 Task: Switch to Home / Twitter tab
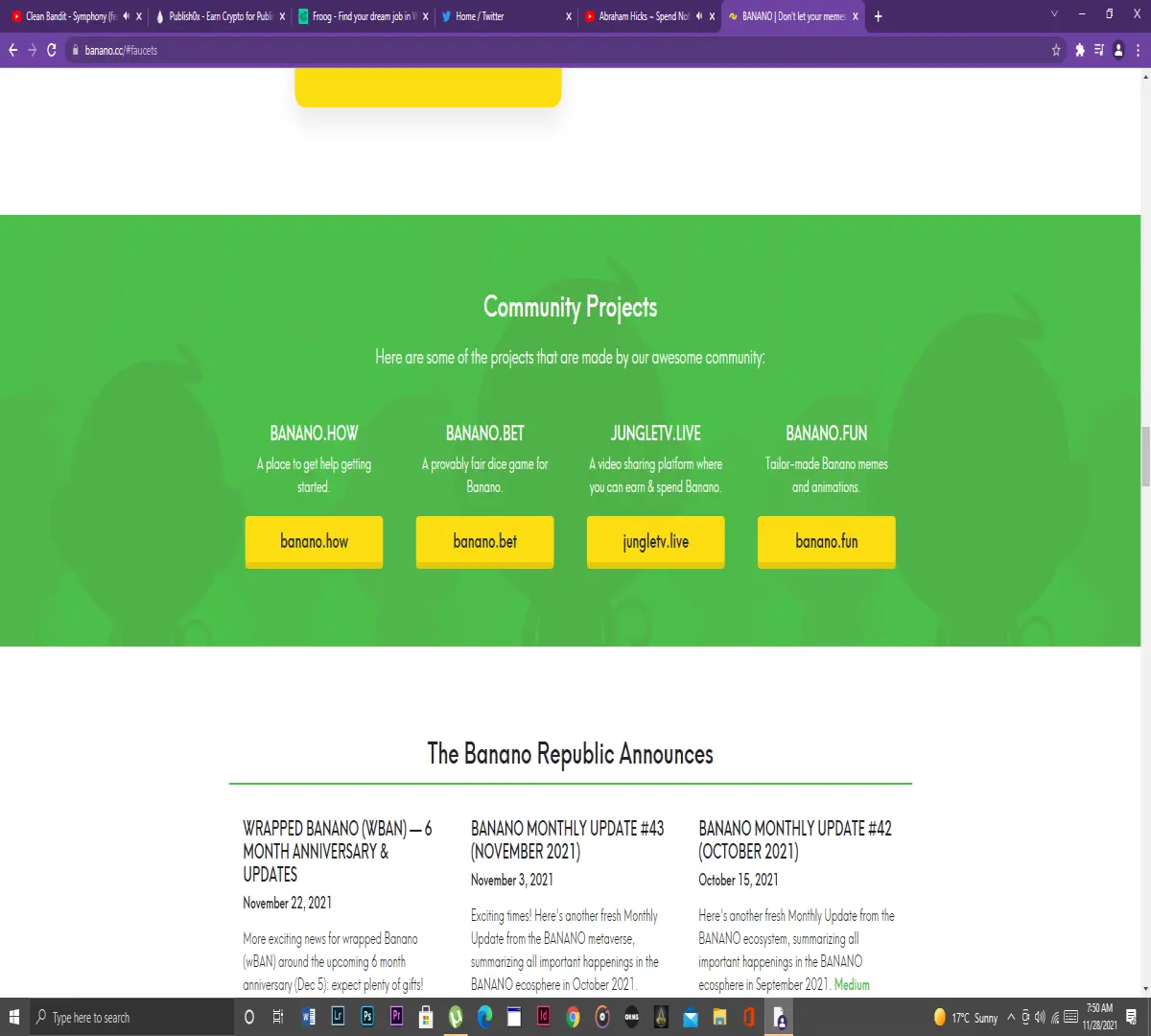tap(505, 16)
